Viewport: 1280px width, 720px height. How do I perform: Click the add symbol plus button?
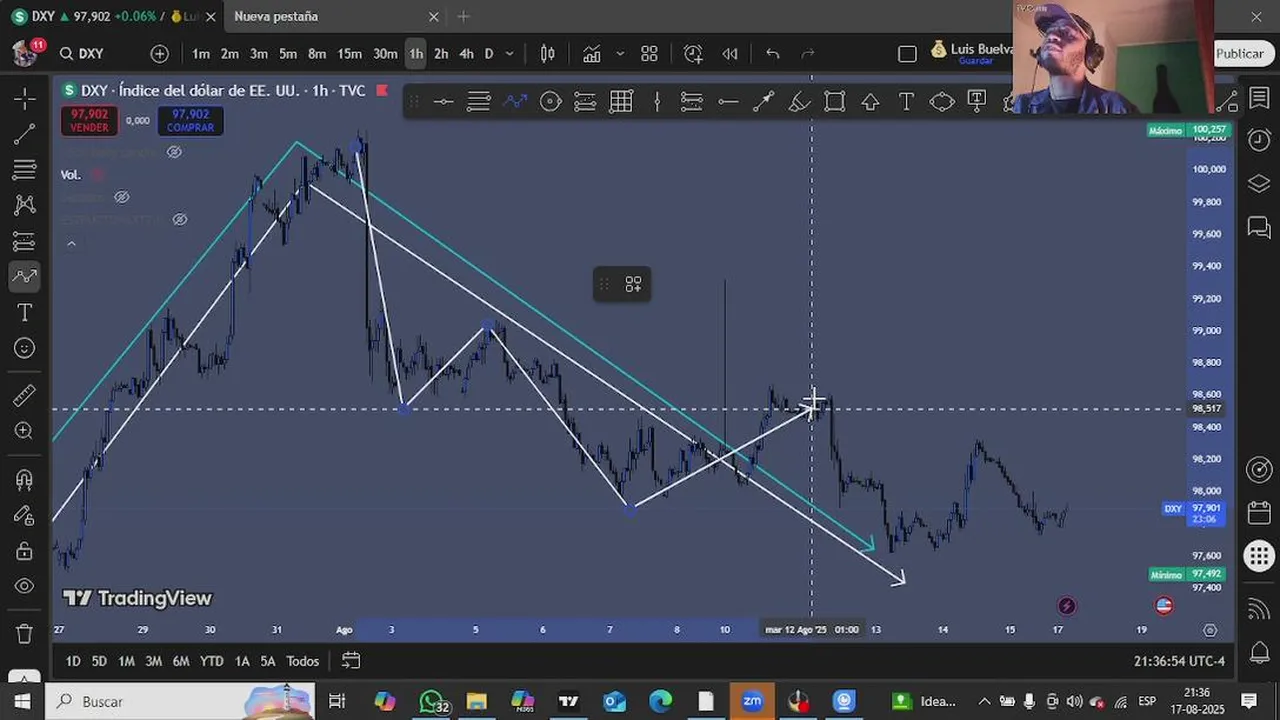pos(160,54)
